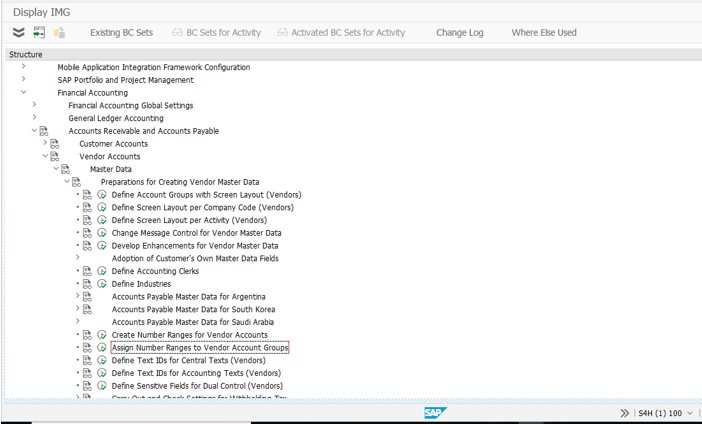Execute Assign Number Ranges to Vendor Account Groups icon

pos(102,347)
